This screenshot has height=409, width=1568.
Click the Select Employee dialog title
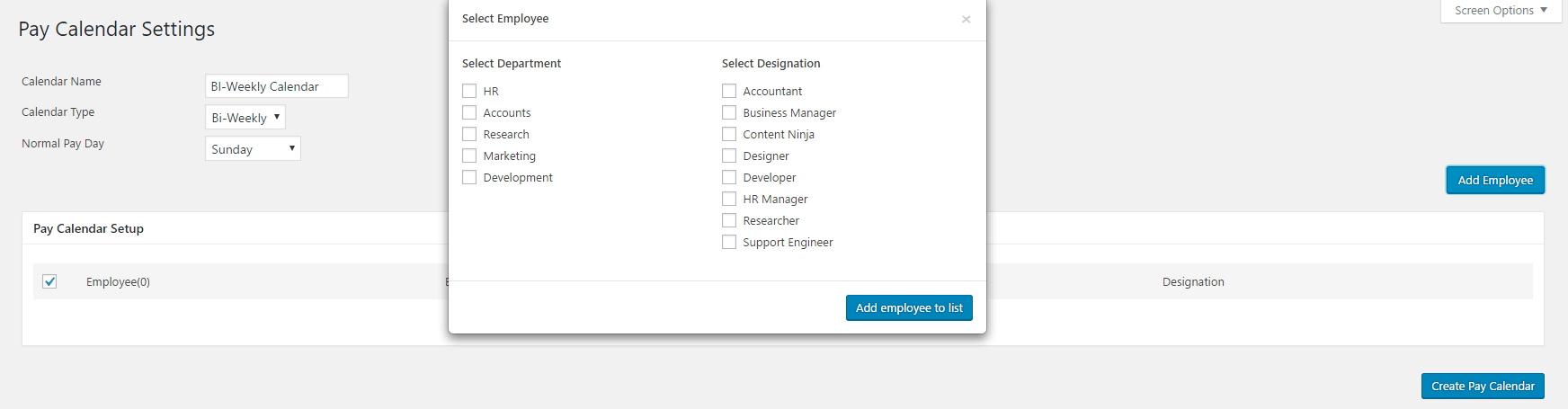click(x=505, y=18)
